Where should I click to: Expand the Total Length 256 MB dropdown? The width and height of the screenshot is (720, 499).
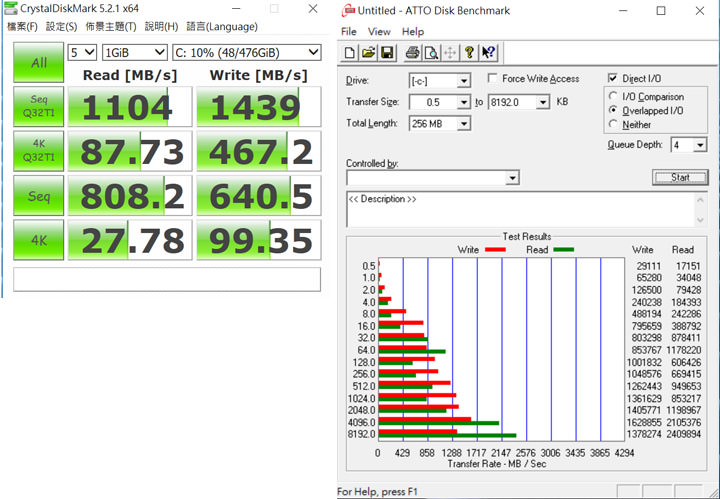[x=463, y=124]
